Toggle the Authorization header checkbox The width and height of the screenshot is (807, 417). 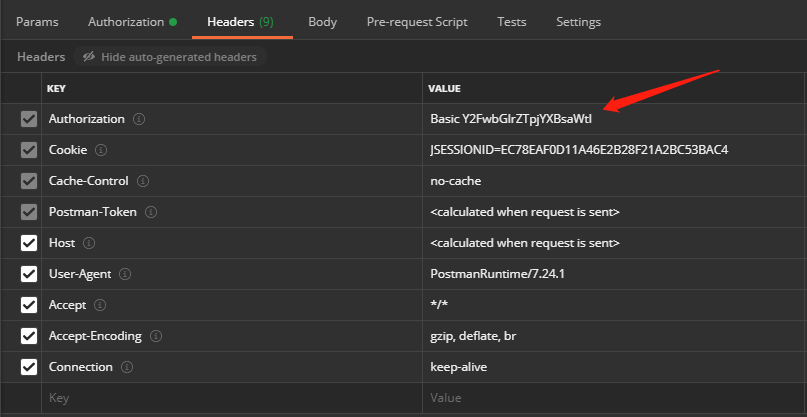29,119
